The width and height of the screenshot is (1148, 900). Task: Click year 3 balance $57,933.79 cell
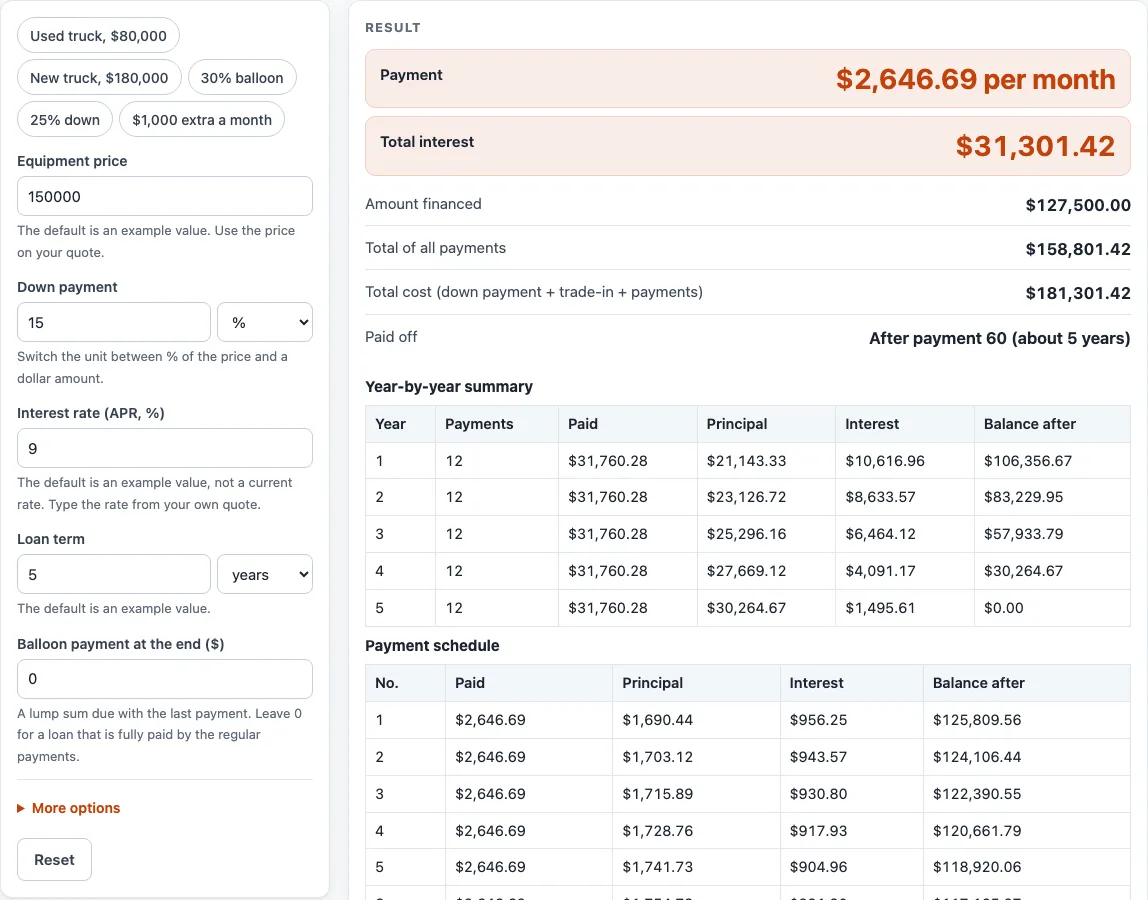click(x=1052, y=534)
